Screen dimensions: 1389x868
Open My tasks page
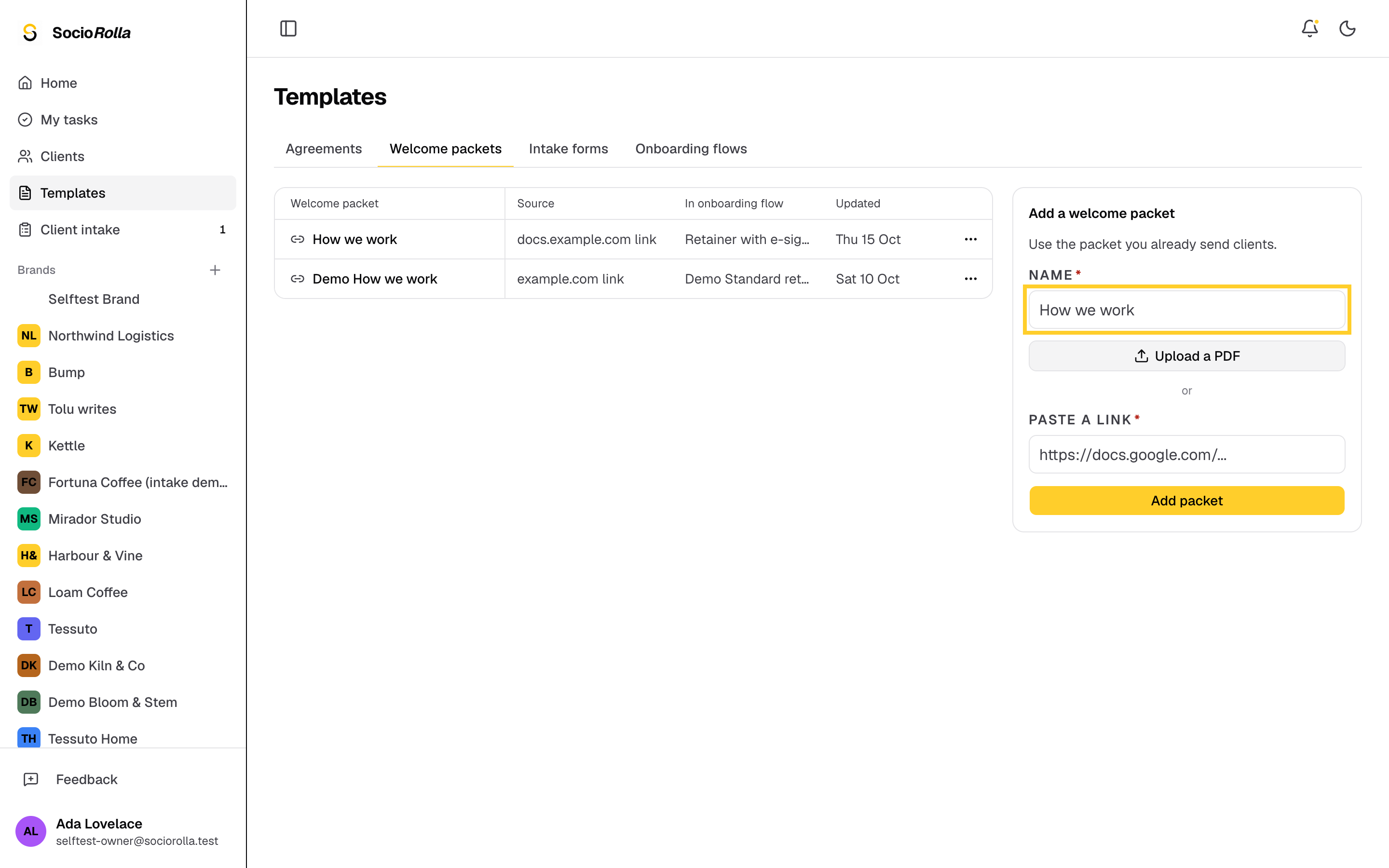[x=123, y=120]
